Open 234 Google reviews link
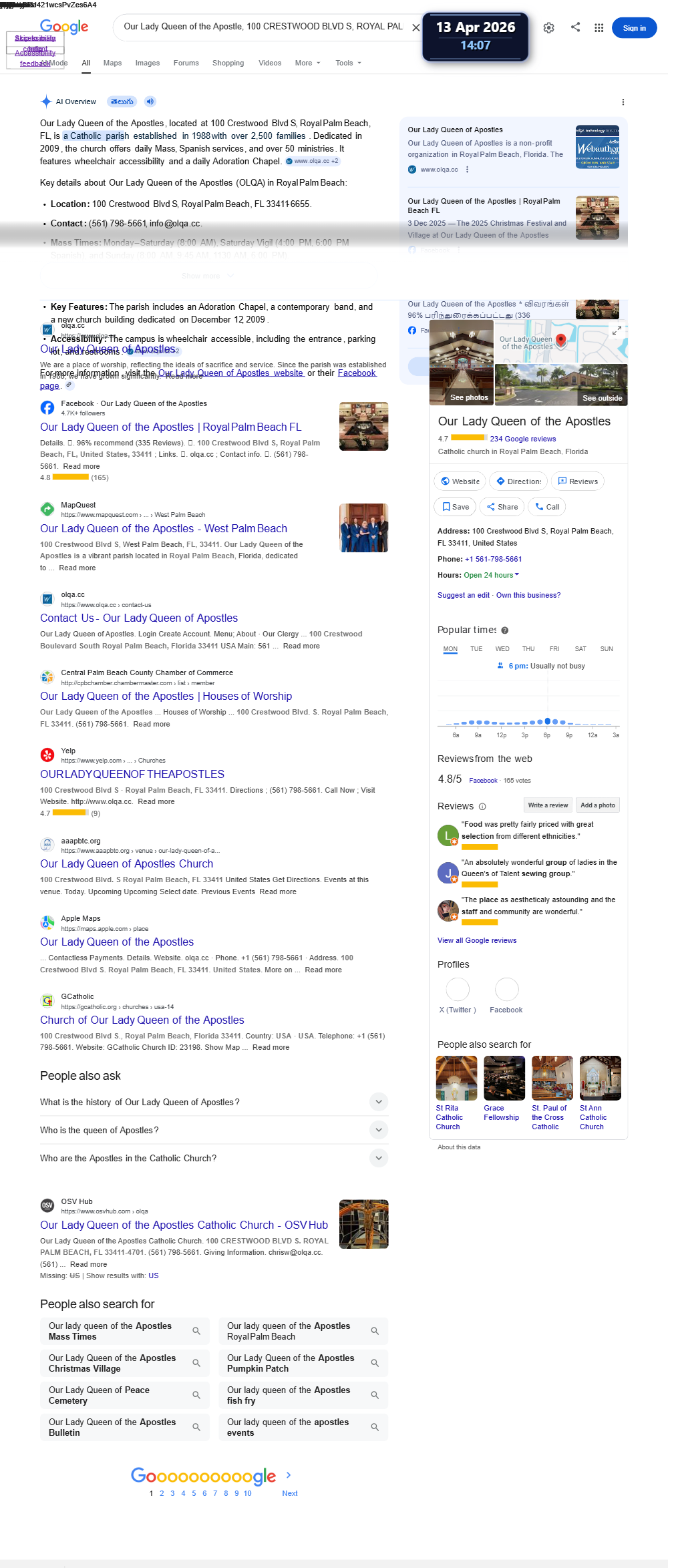Image resolution: width=676 pixels, height=1568 pixels. (523, 439)
